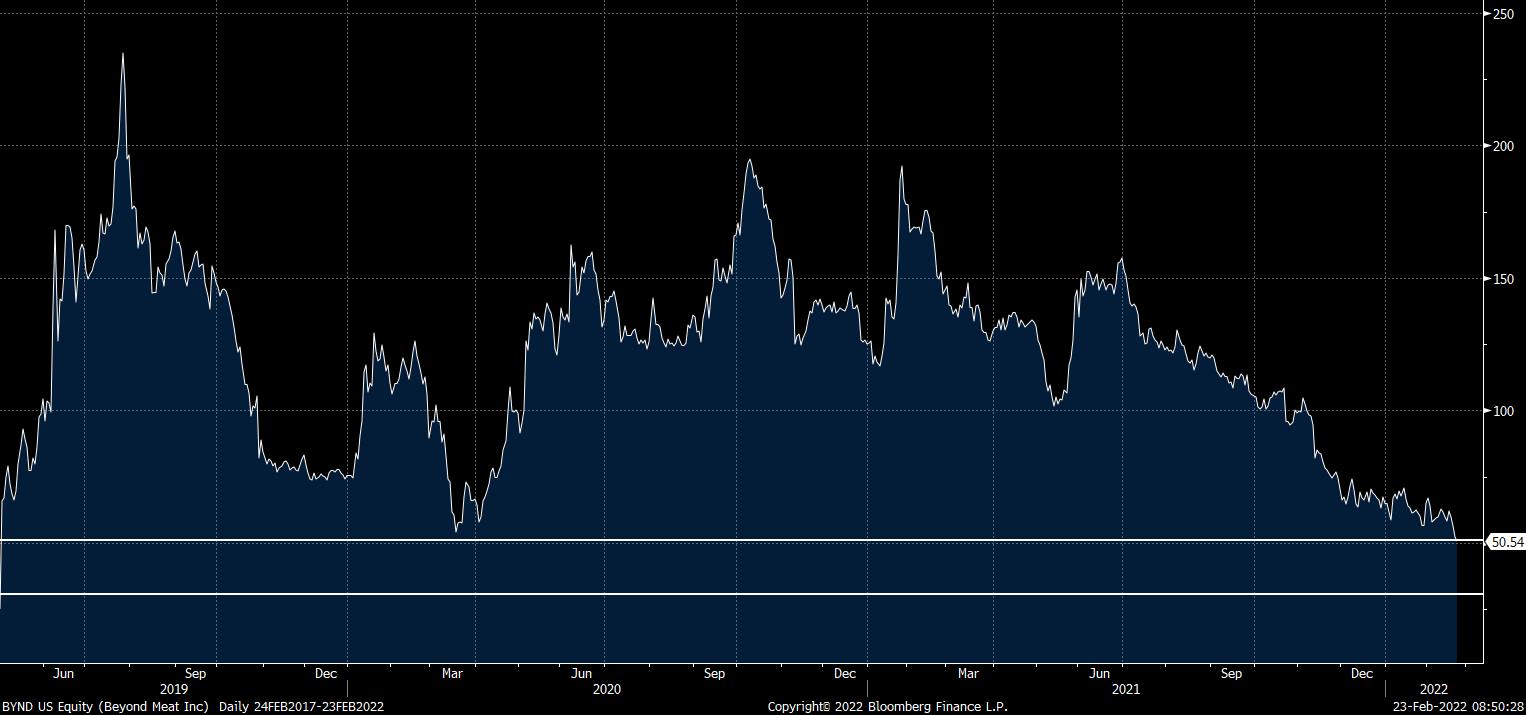
Task: Select the 150 y-axis value
Action: click(1501, 279)
